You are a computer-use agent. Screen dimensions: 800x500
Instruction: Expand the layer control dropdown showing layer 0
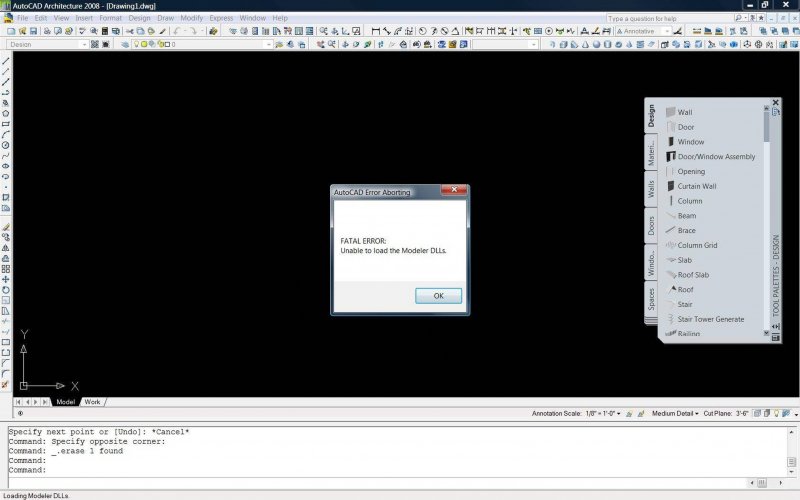tap(268, 44)
